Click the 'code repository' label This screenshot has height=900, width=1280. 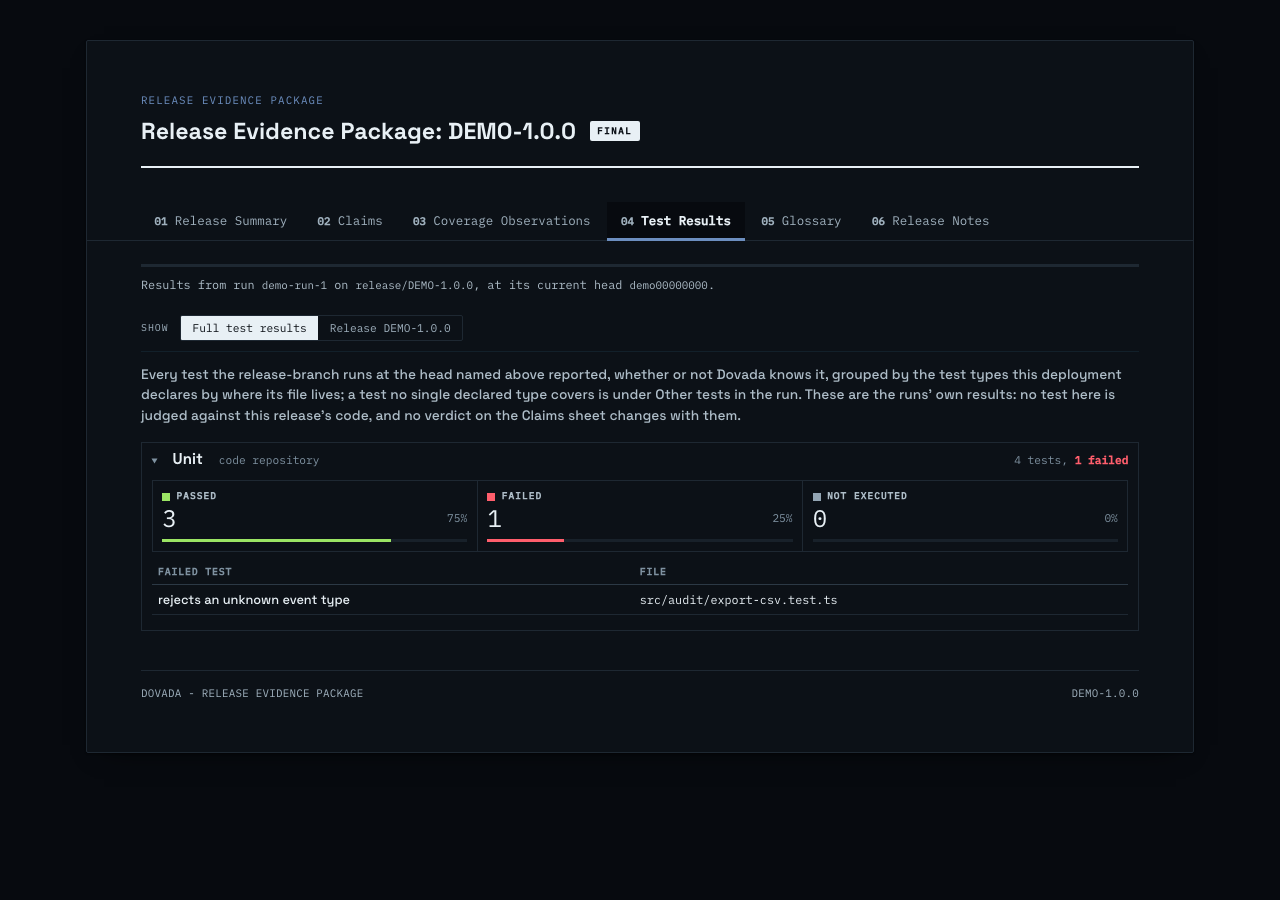pos(269,460)
